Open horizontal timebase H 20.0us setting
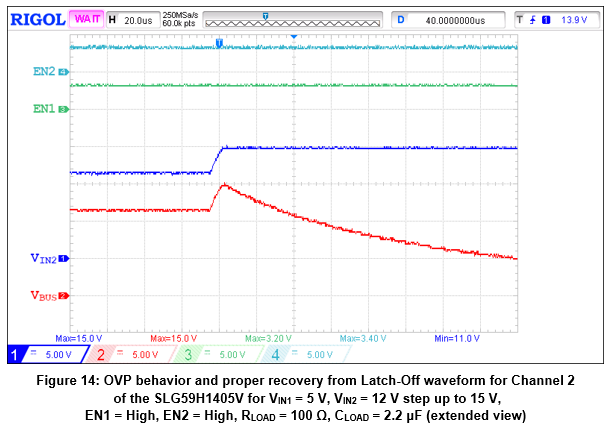The width and height of the screenshot is (610, 430). coord(130,19)
